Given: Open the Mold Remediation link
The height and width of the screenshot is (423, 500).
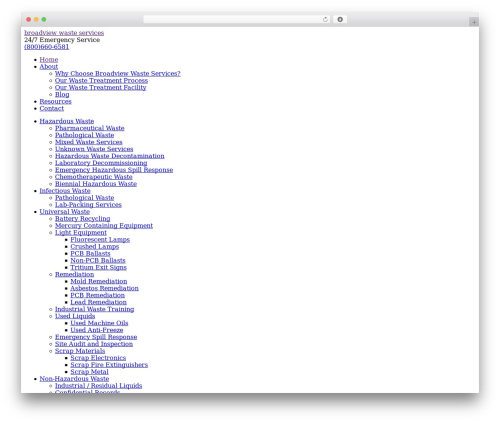Looking at the screenshot, I should click(99, 282).
